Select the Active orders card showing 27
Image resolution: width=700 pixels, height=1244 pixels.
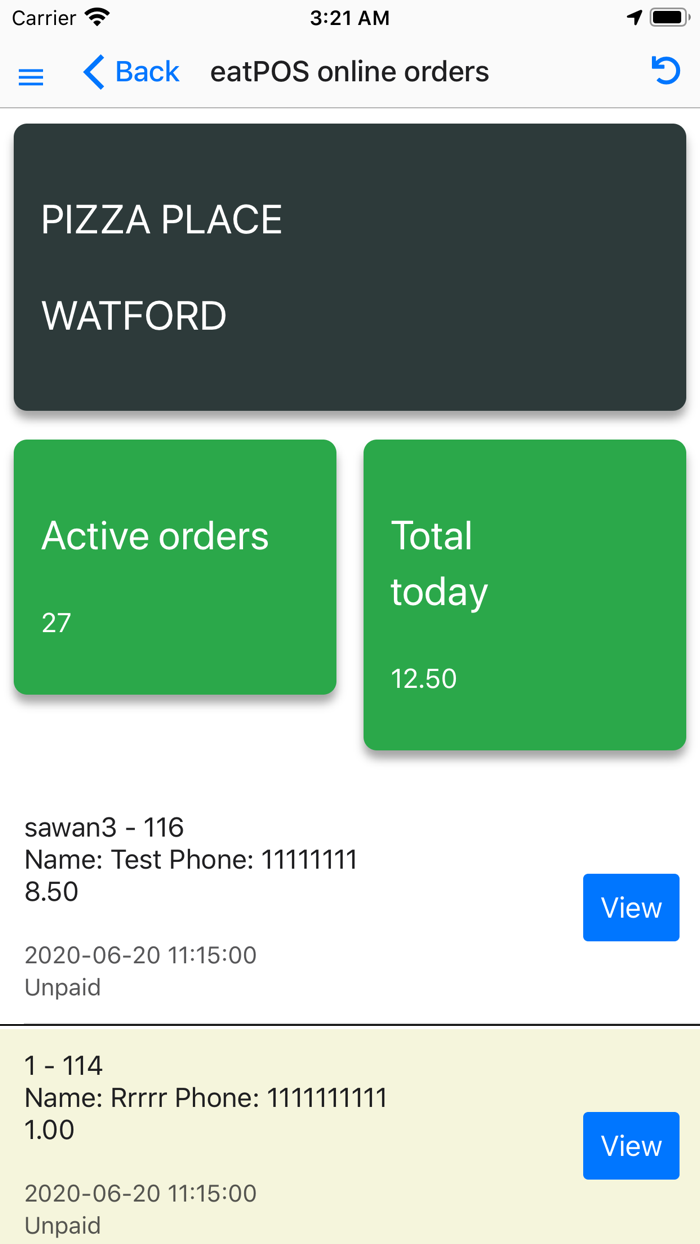pos(175,565)
